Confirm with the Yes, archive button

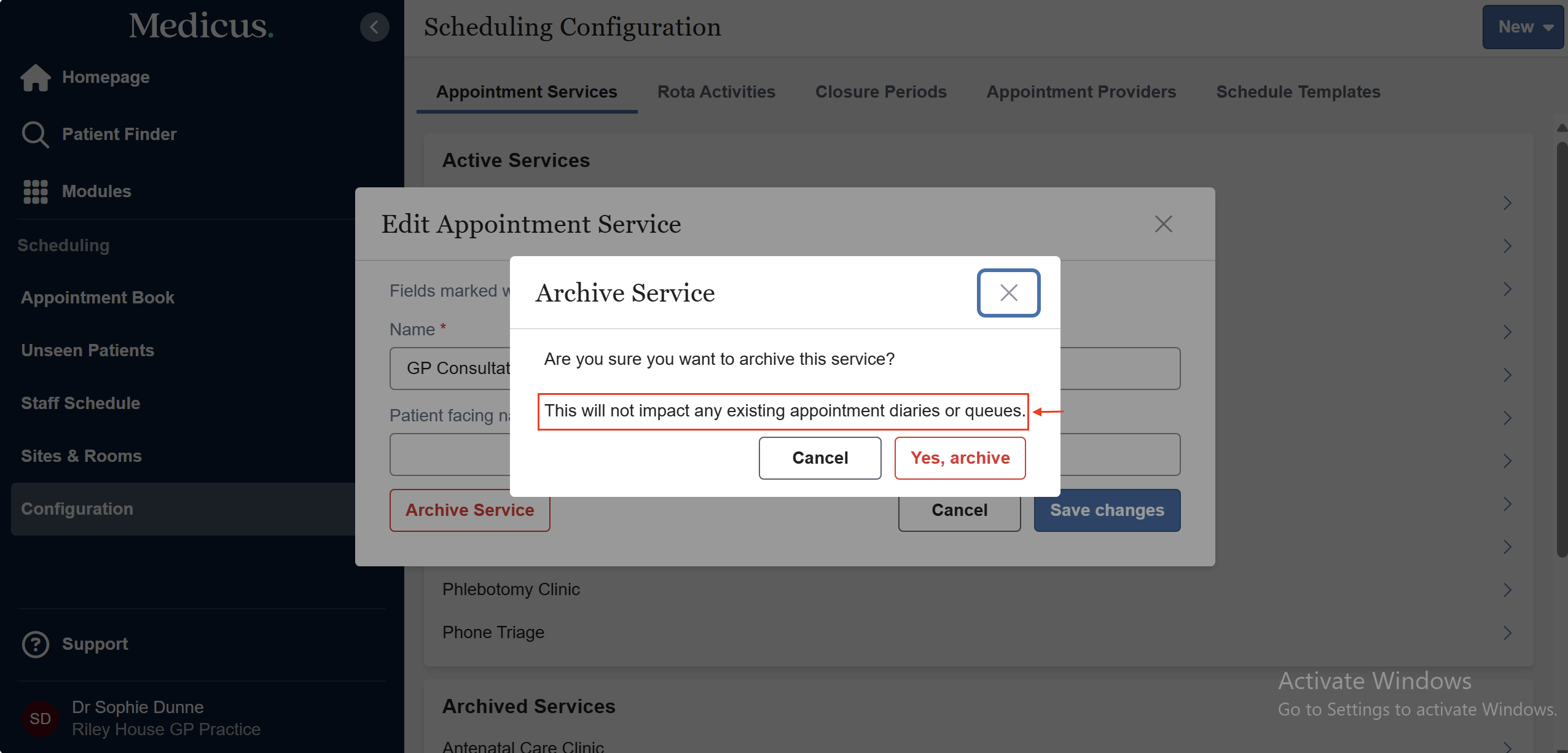960,458
